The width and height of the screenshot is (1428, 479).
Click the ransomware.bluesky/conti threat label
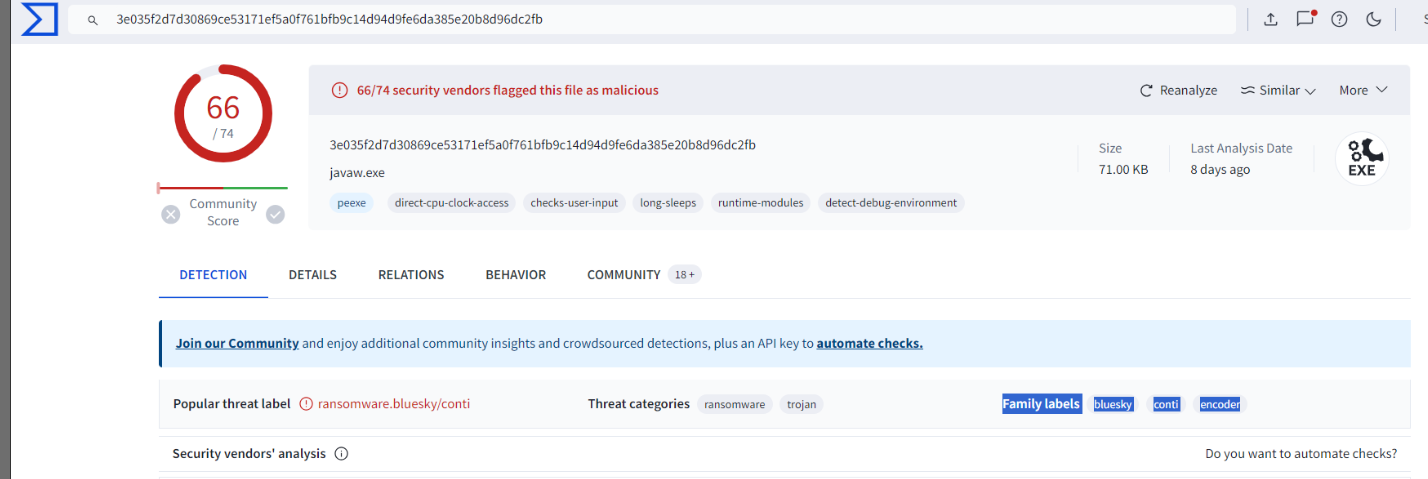tap(394, 404)
